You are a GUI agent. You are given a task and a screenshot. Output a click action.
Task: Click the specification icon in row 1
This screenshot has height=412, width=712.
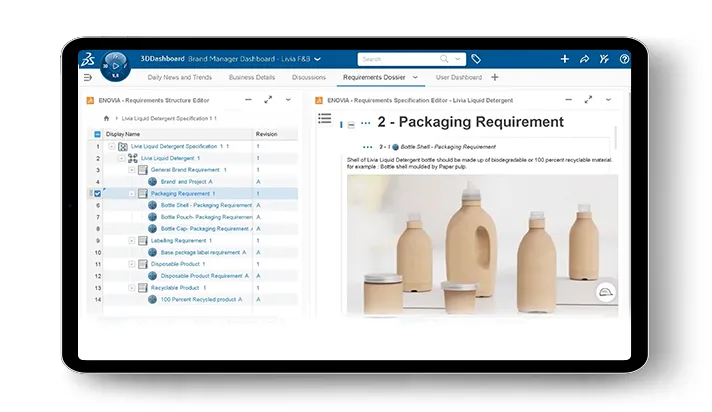[x=123, y=146]
